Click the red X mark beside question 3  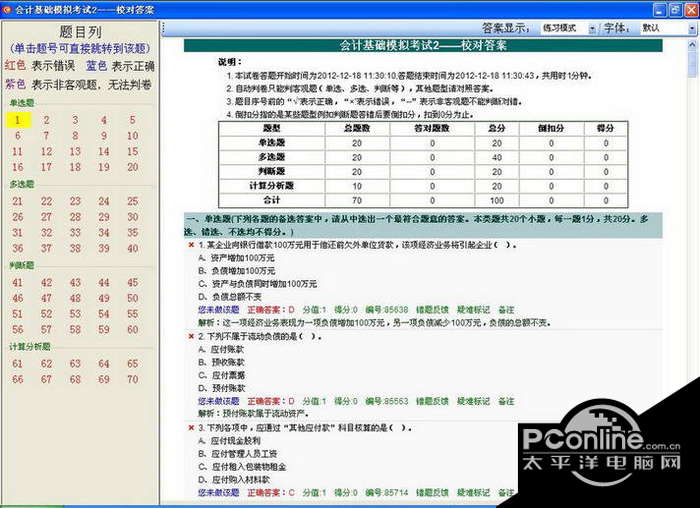tap(191, 428)
